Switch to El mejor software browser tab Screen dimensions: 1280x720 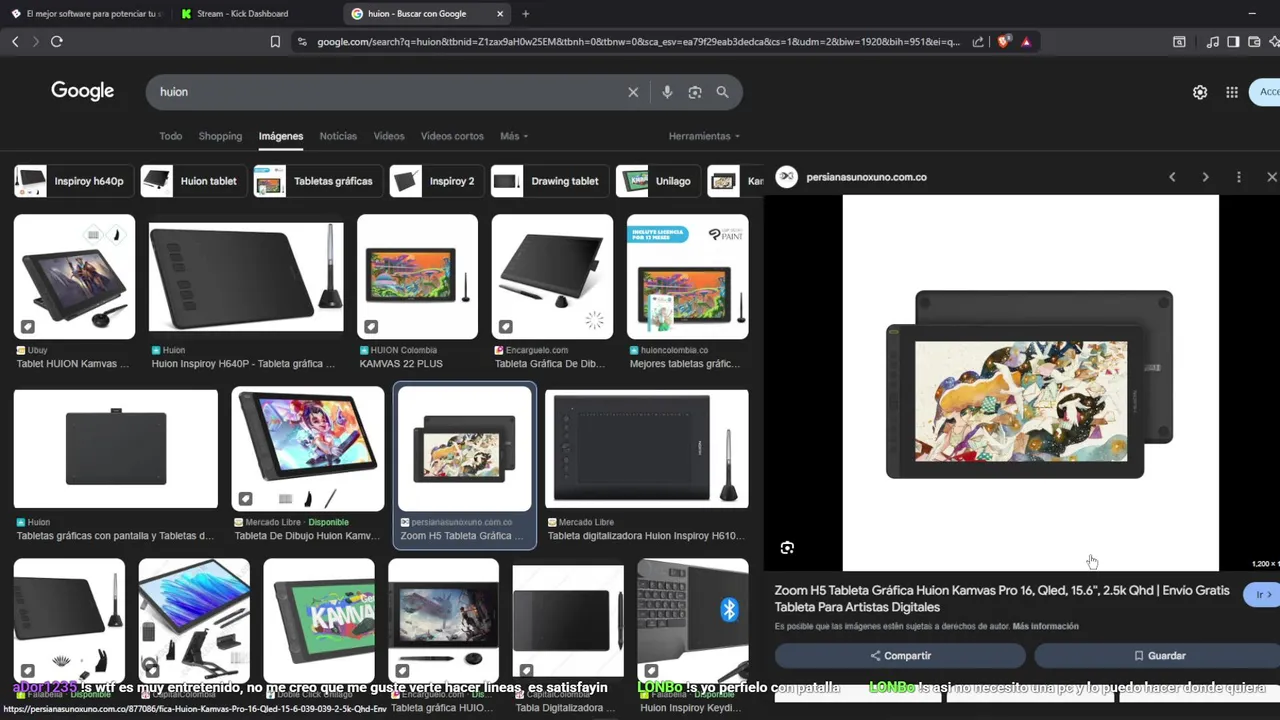86,13
